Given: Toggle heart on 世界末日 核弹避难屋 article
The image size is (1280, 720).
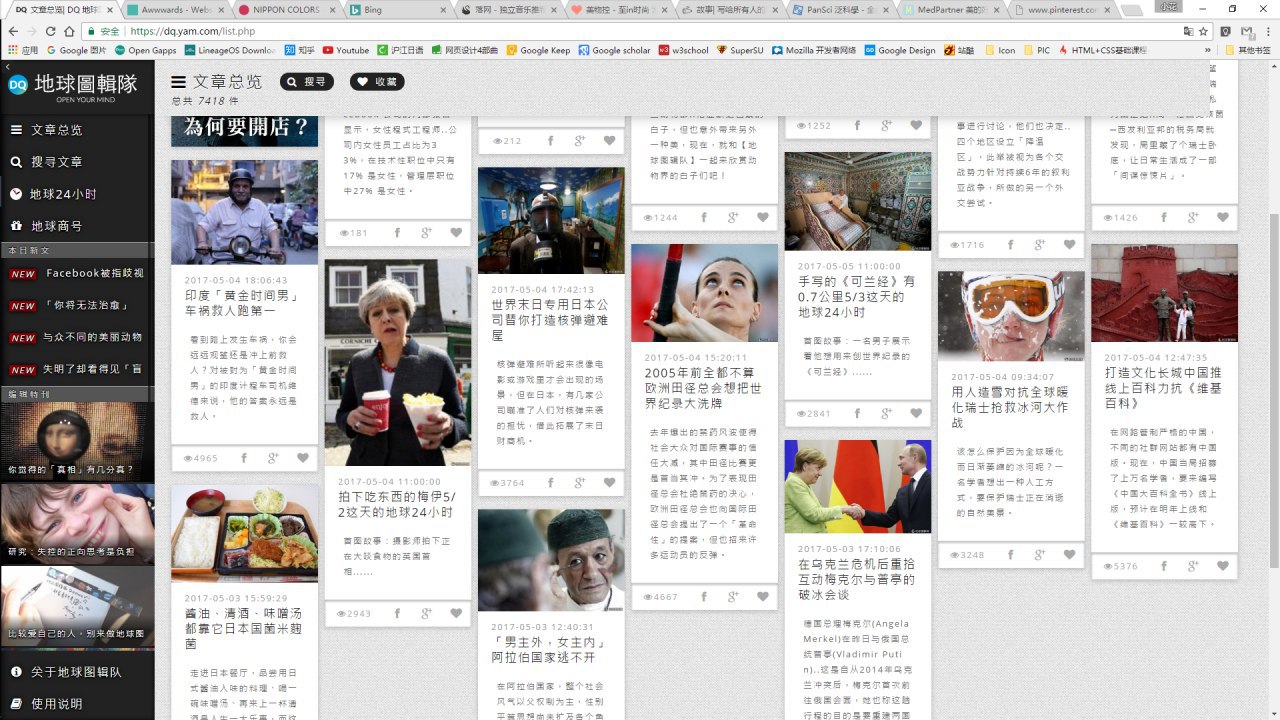Looking at the screenshot, I should (609, 482).
